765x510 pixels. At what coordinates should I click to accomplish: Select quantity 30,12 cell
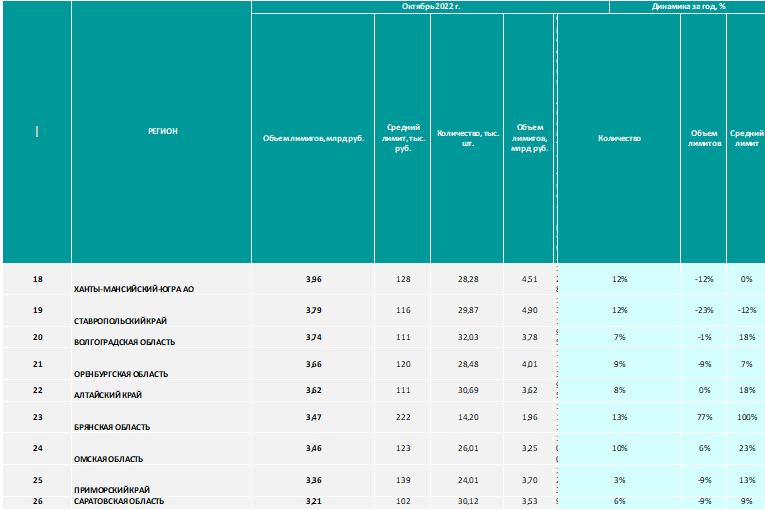(x=467, y=502)
